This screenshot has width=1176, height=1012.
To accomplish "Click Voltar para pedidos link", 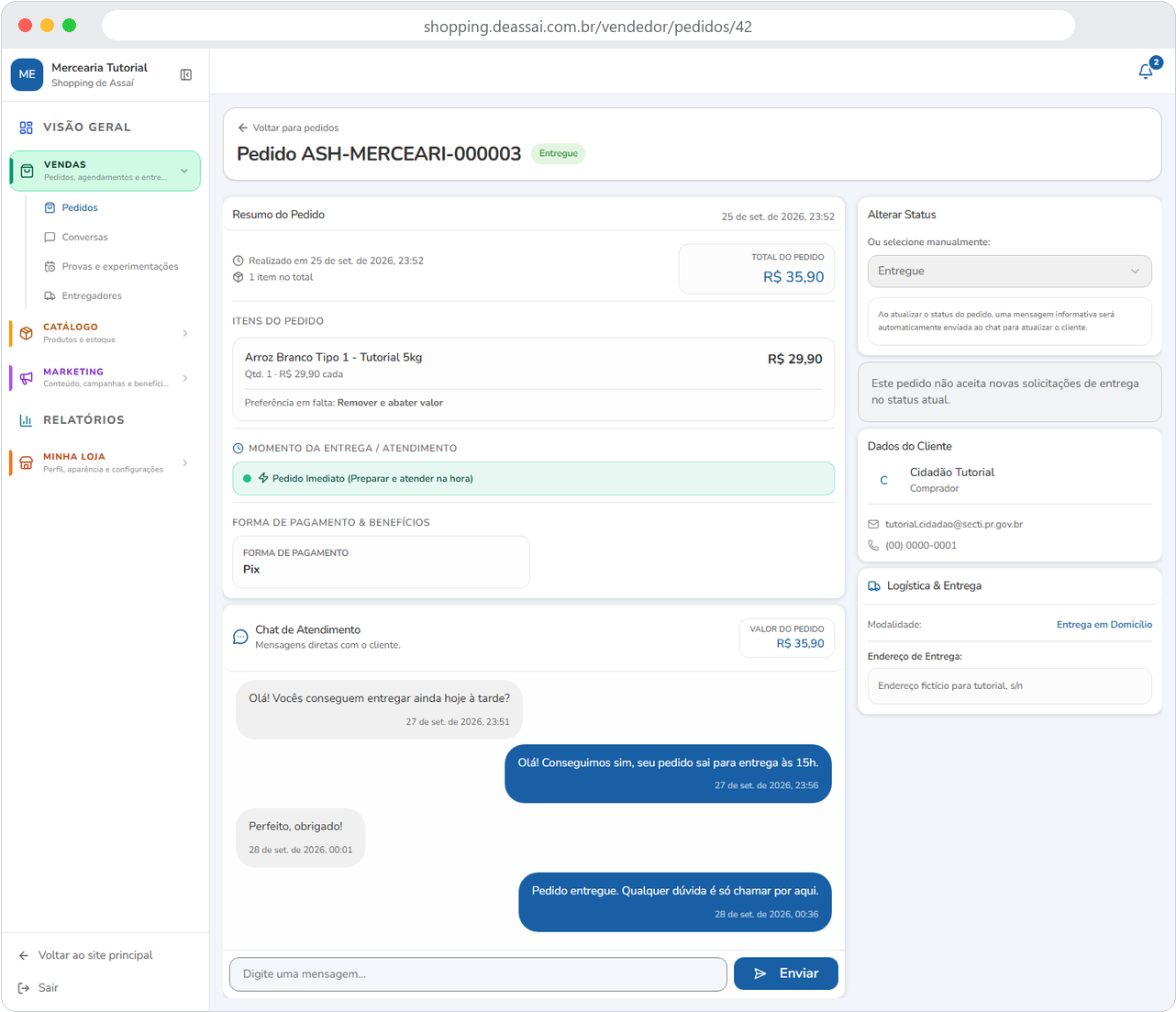I will (x=288, y=128).
